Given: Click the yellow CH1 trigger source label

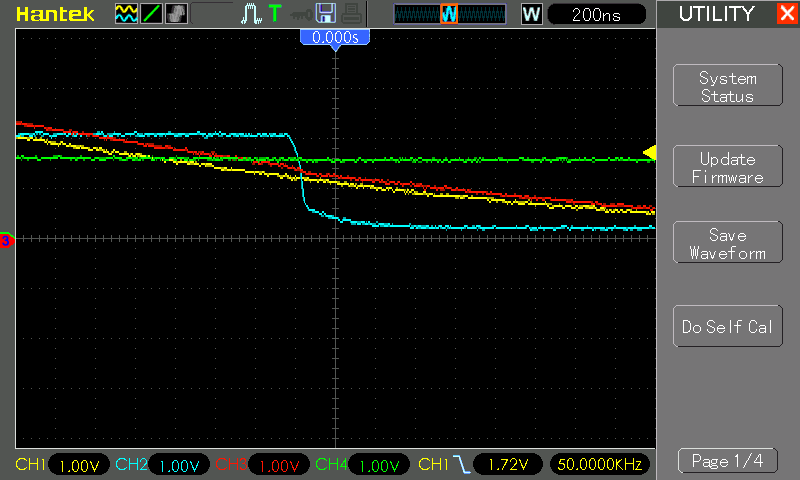Looking at the screenshot, I should (433, 464).
